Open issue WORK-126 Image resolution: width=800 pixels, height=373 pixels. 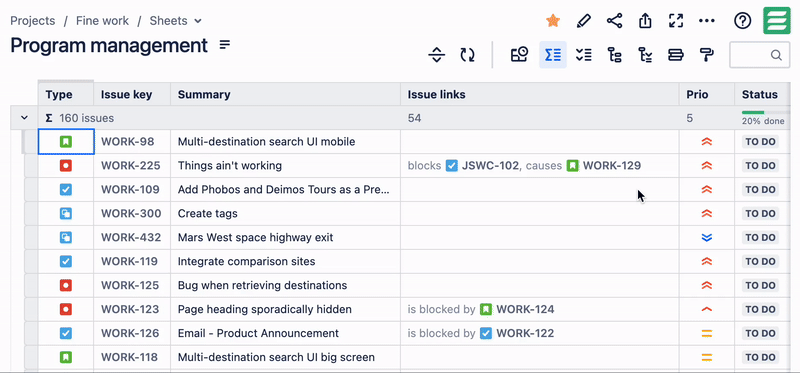pos(130,333)
